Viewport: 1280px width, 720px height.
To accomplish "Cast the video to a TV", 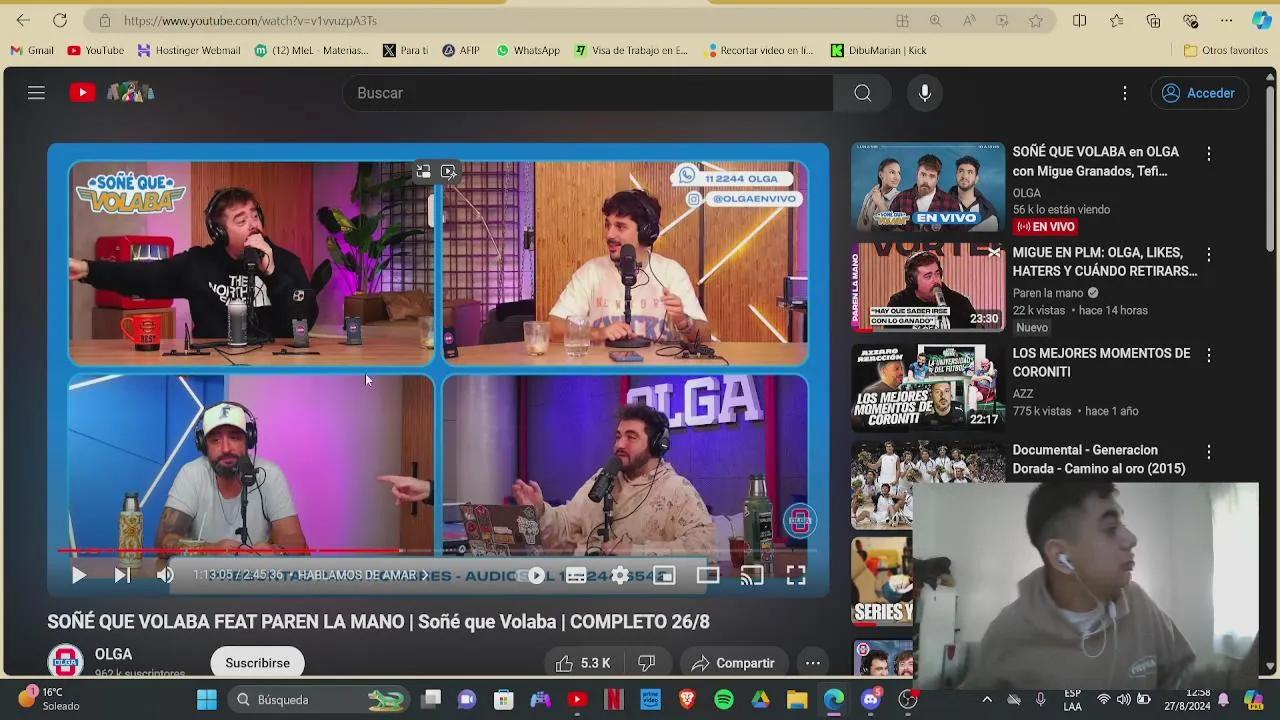I will pos(752,575).
